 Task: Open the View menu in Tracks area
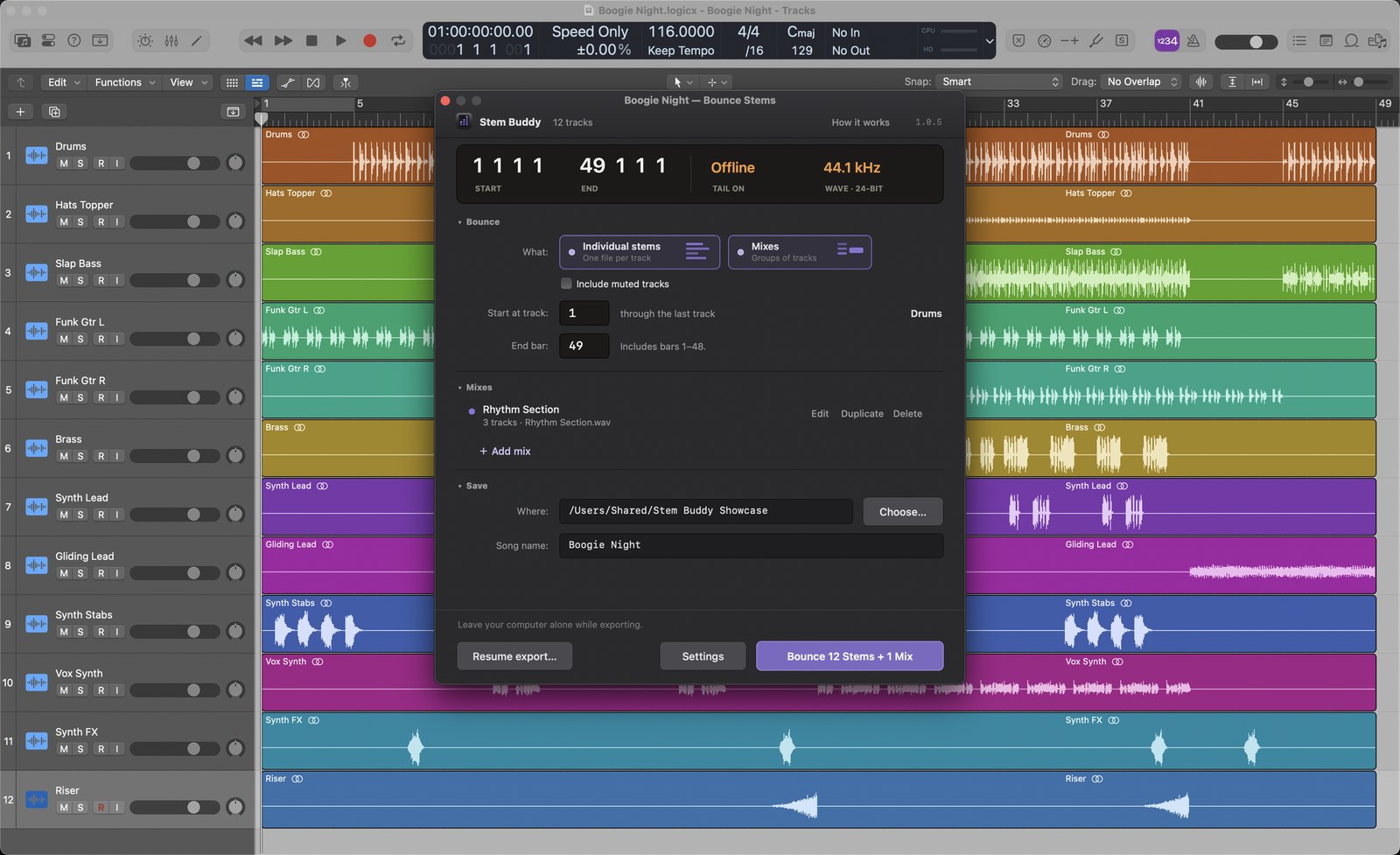[189, 82]
